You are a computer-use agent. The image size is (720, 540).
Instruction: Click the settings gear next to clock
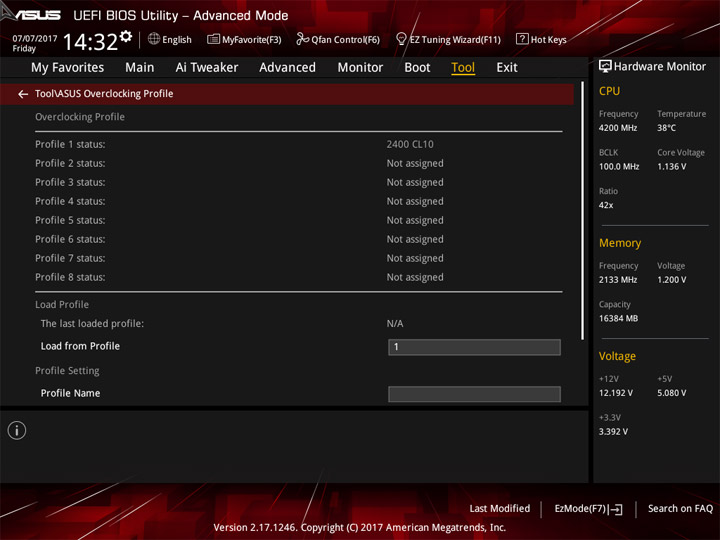pos(126,36)
